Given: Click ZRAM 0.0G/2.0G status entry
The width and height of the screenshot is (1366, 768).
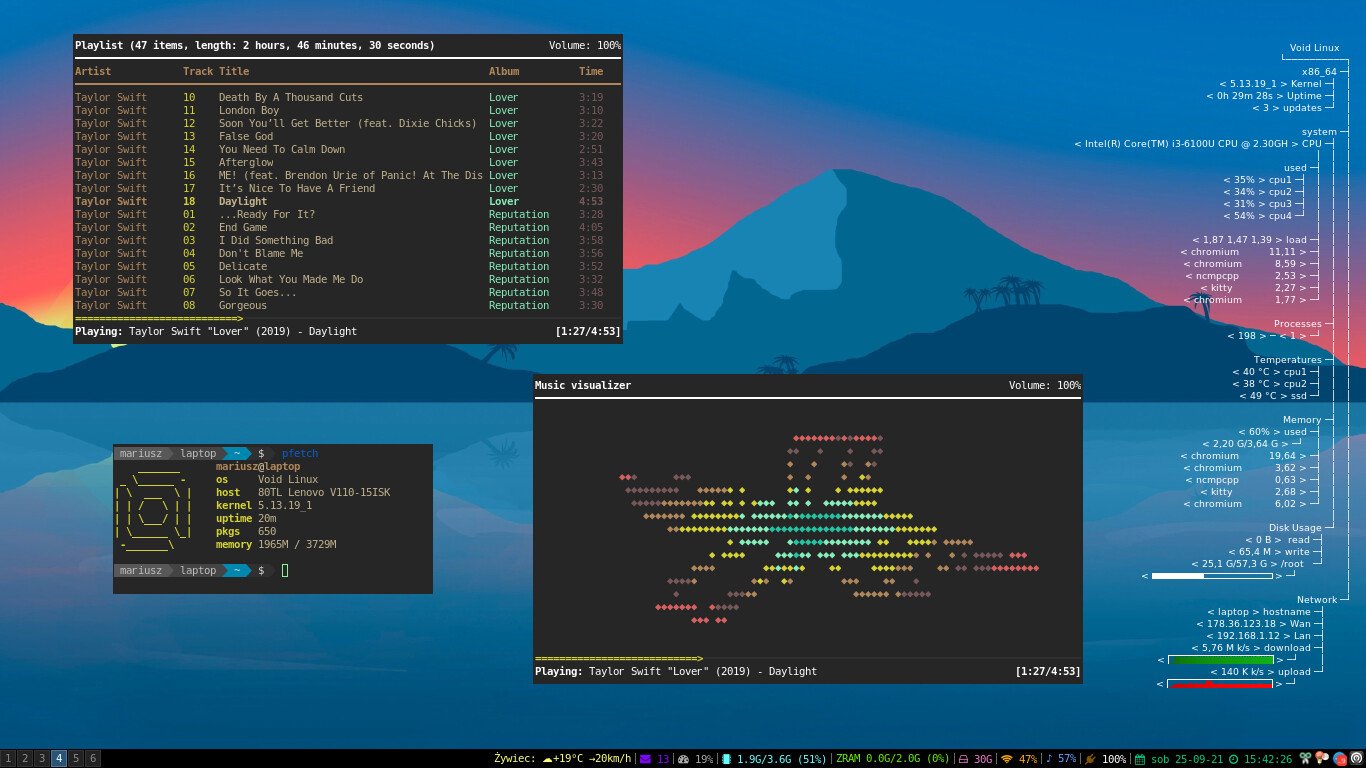Looking at the screenshot, I should click(x=893, y=759).
